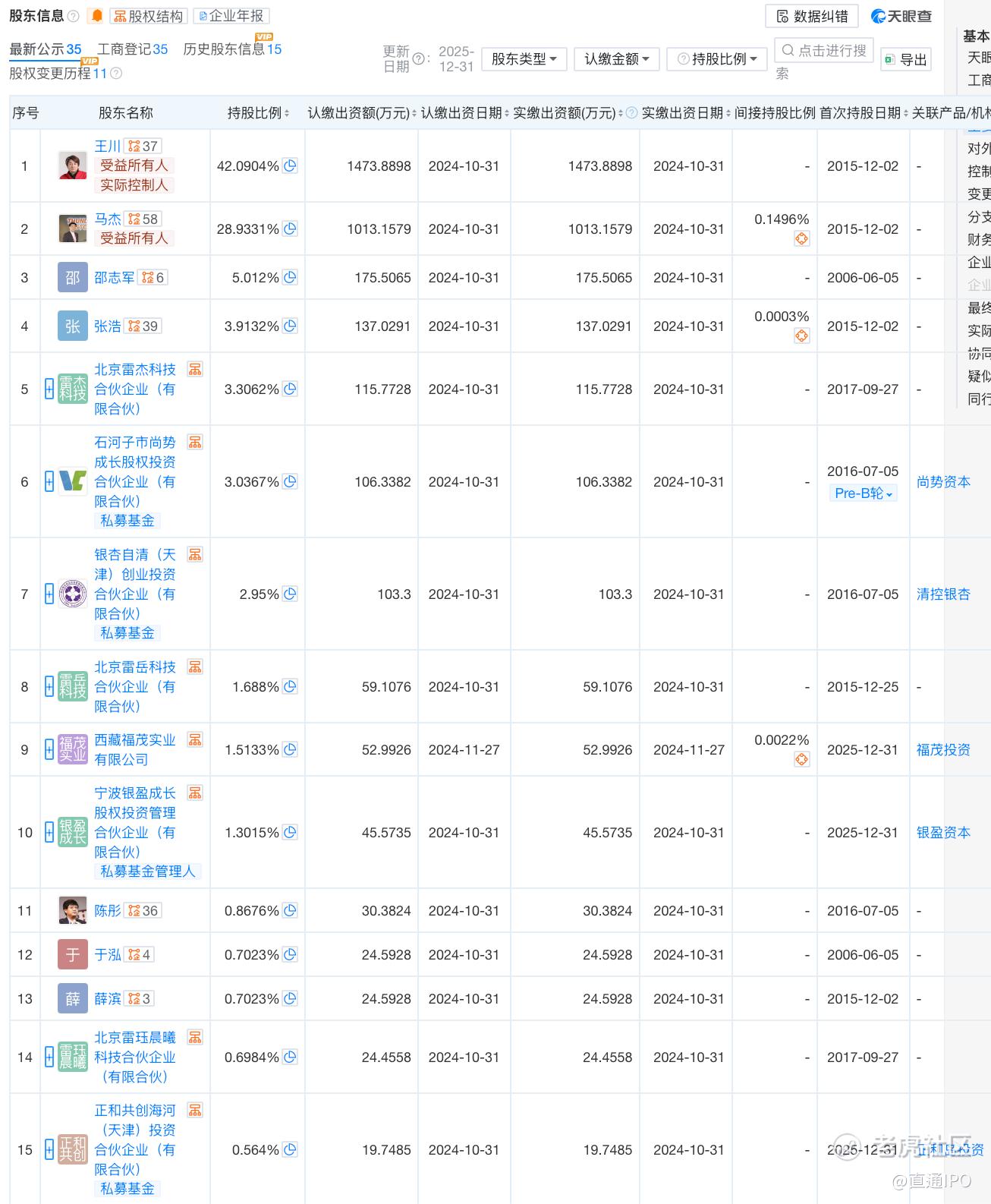This screenshot has height=1204, width=991.
Task: Switch to the 最新公示 tab
Action: point(45,49)
